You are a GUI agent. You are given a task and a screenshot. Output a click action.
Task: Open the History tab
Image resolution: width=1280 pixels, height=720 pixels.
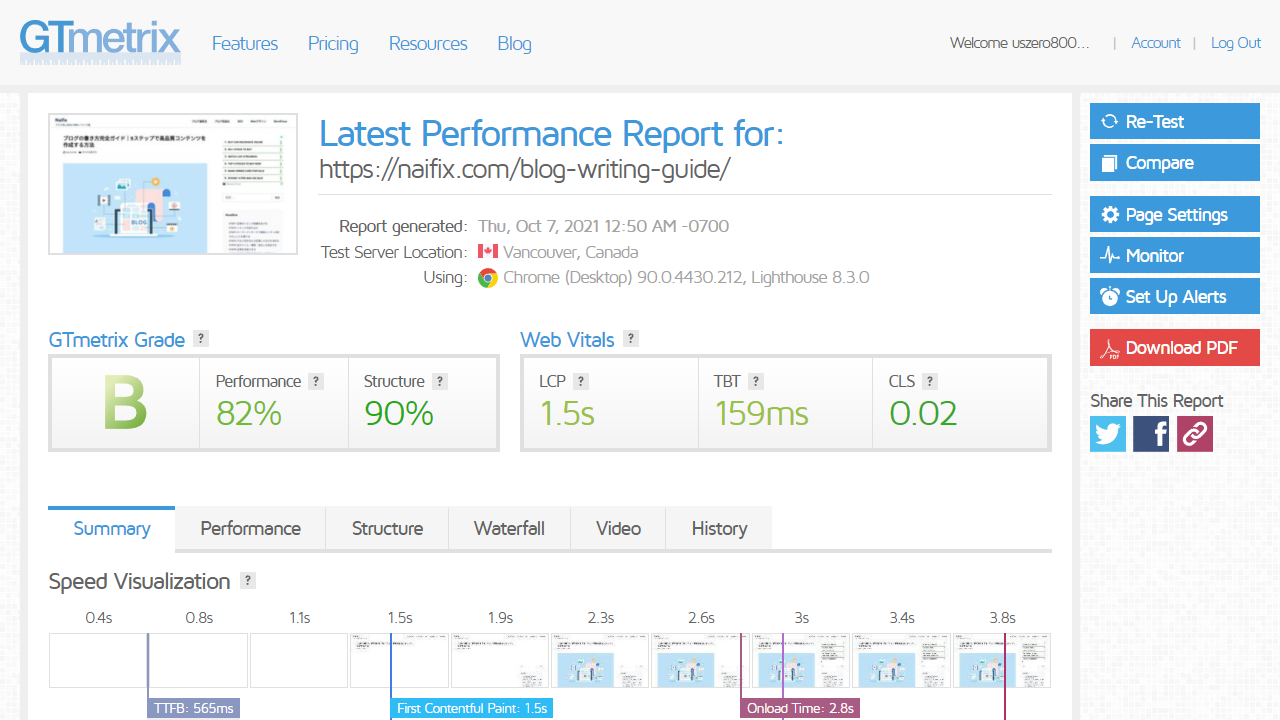coord(719,528)
